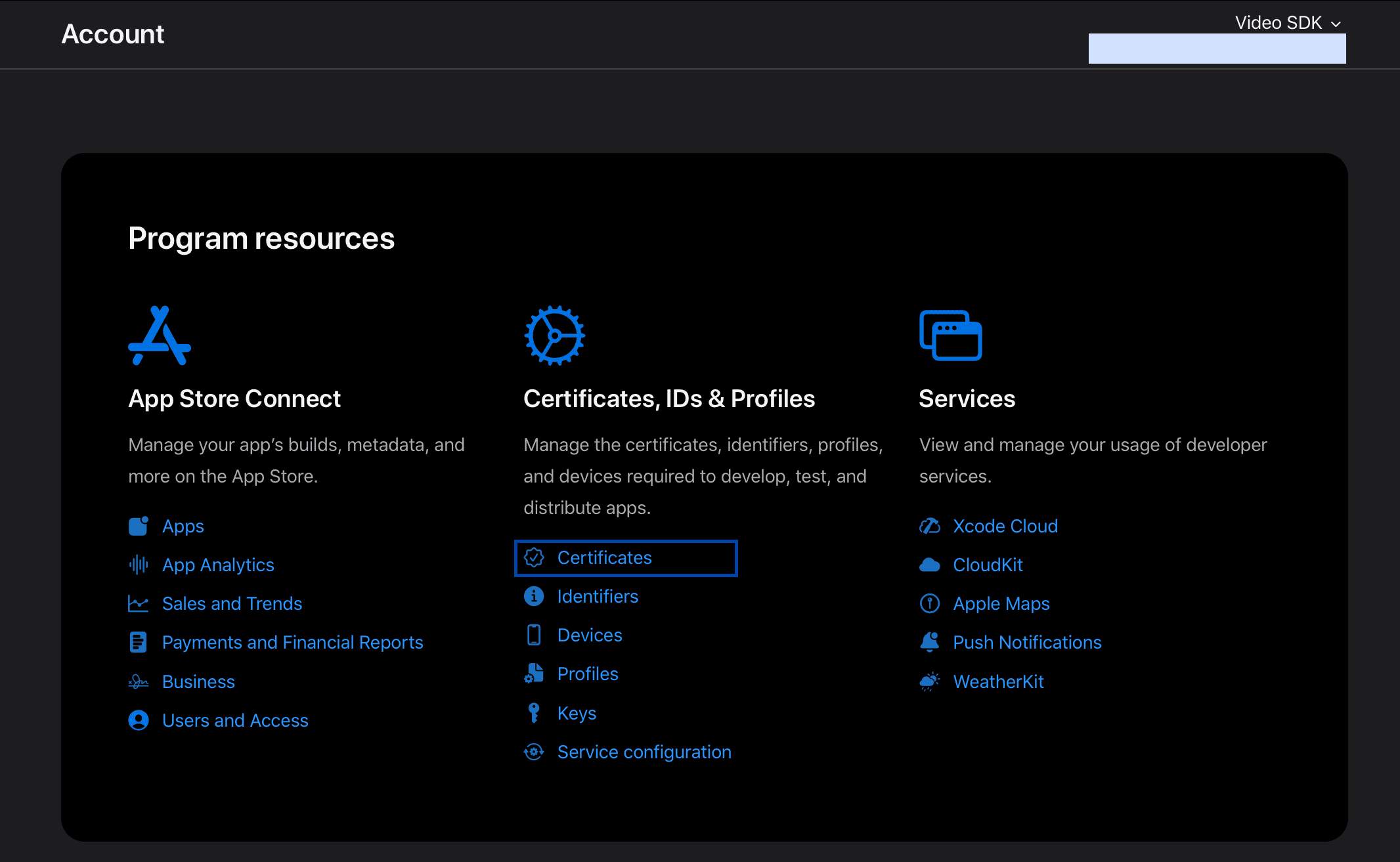This screenshot has width=1400, height=862.
Task: Open App Analytics
Action: click(218, 565)
